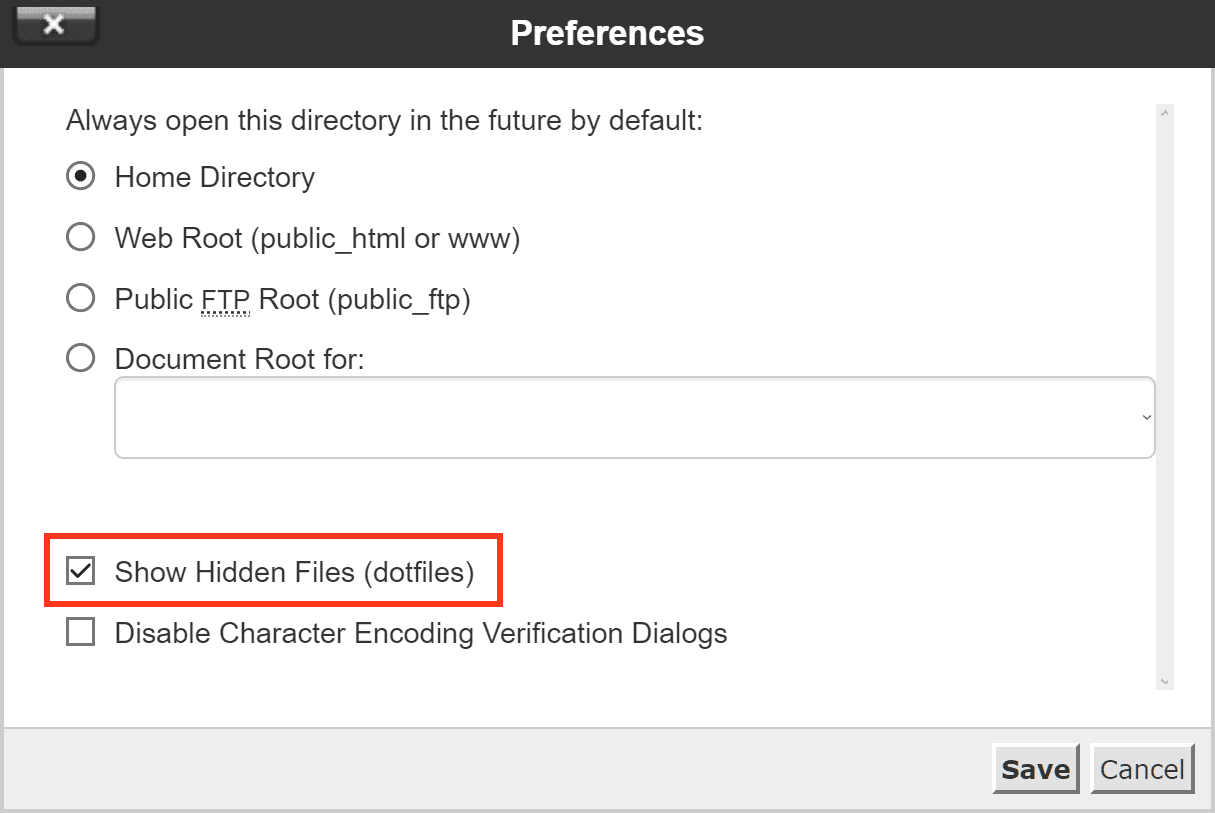Close the Preferences dialog with the X icon

pyautogui.click(x=54, y=25)
